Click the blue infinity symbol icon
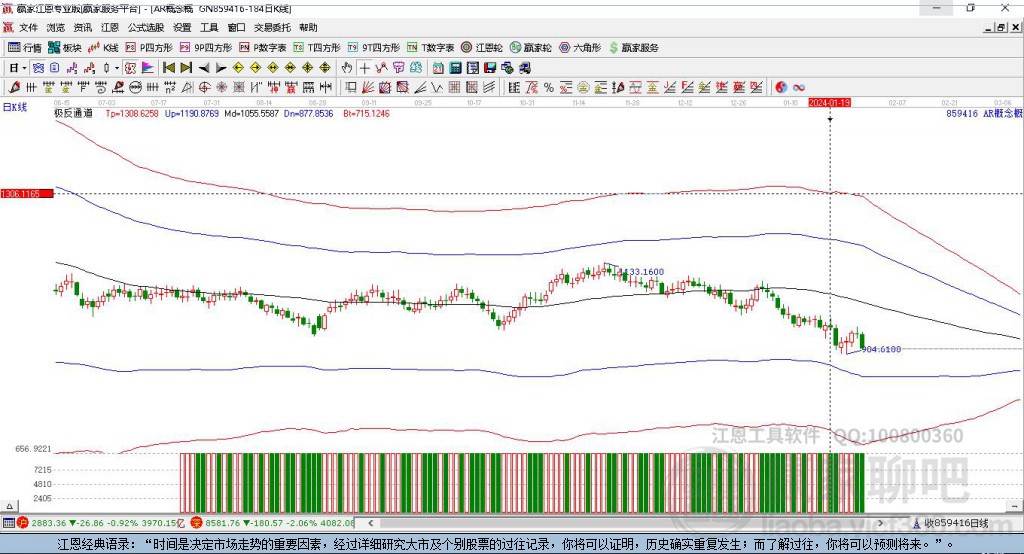Screen dimensions: 1024x554 (x=799, y=87)
